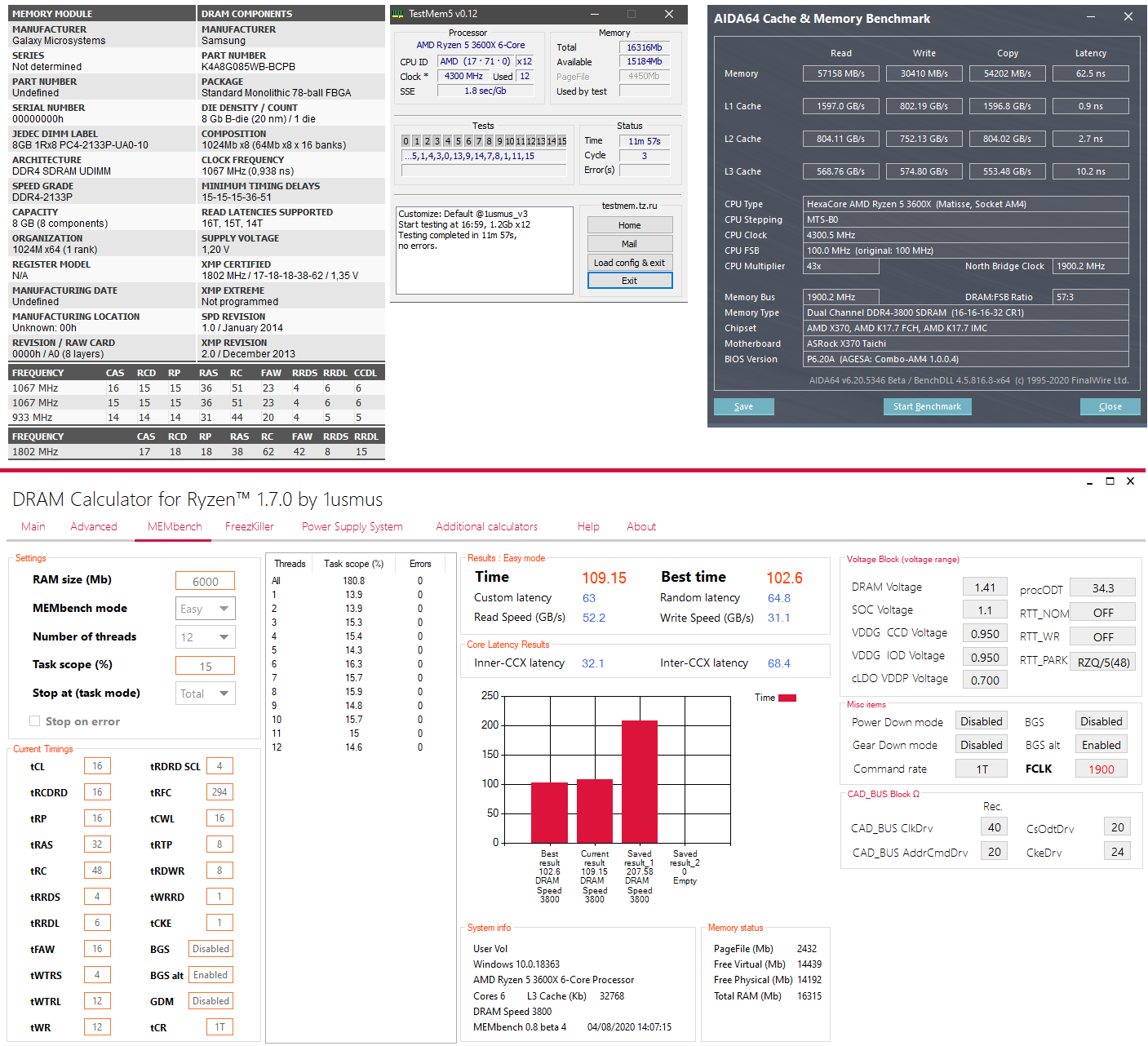
Task: Click the tCR field showing 1T
Action: point(219,1027)
